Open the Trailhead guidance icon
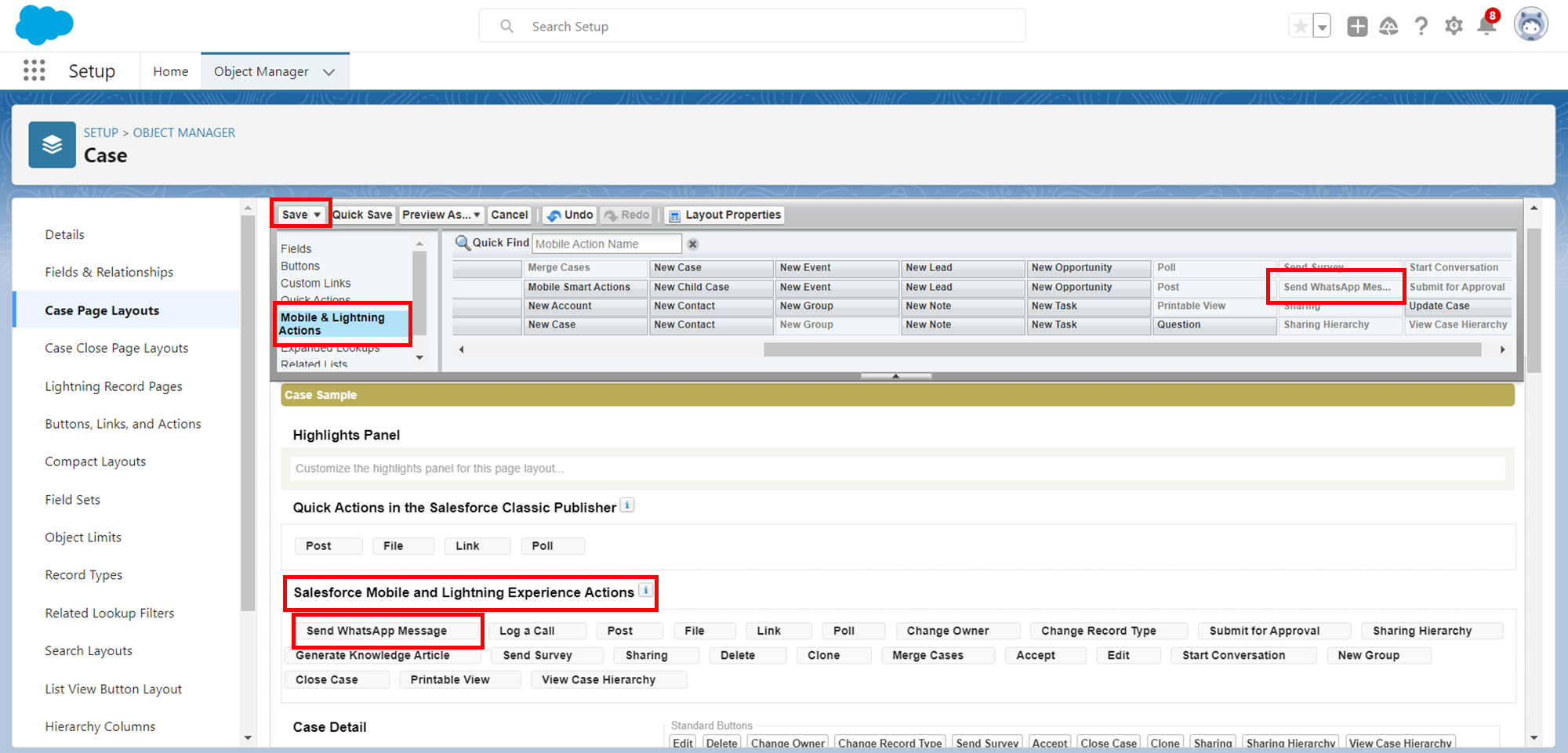This screenshot has height=753, width=1568. (1388, 27)
